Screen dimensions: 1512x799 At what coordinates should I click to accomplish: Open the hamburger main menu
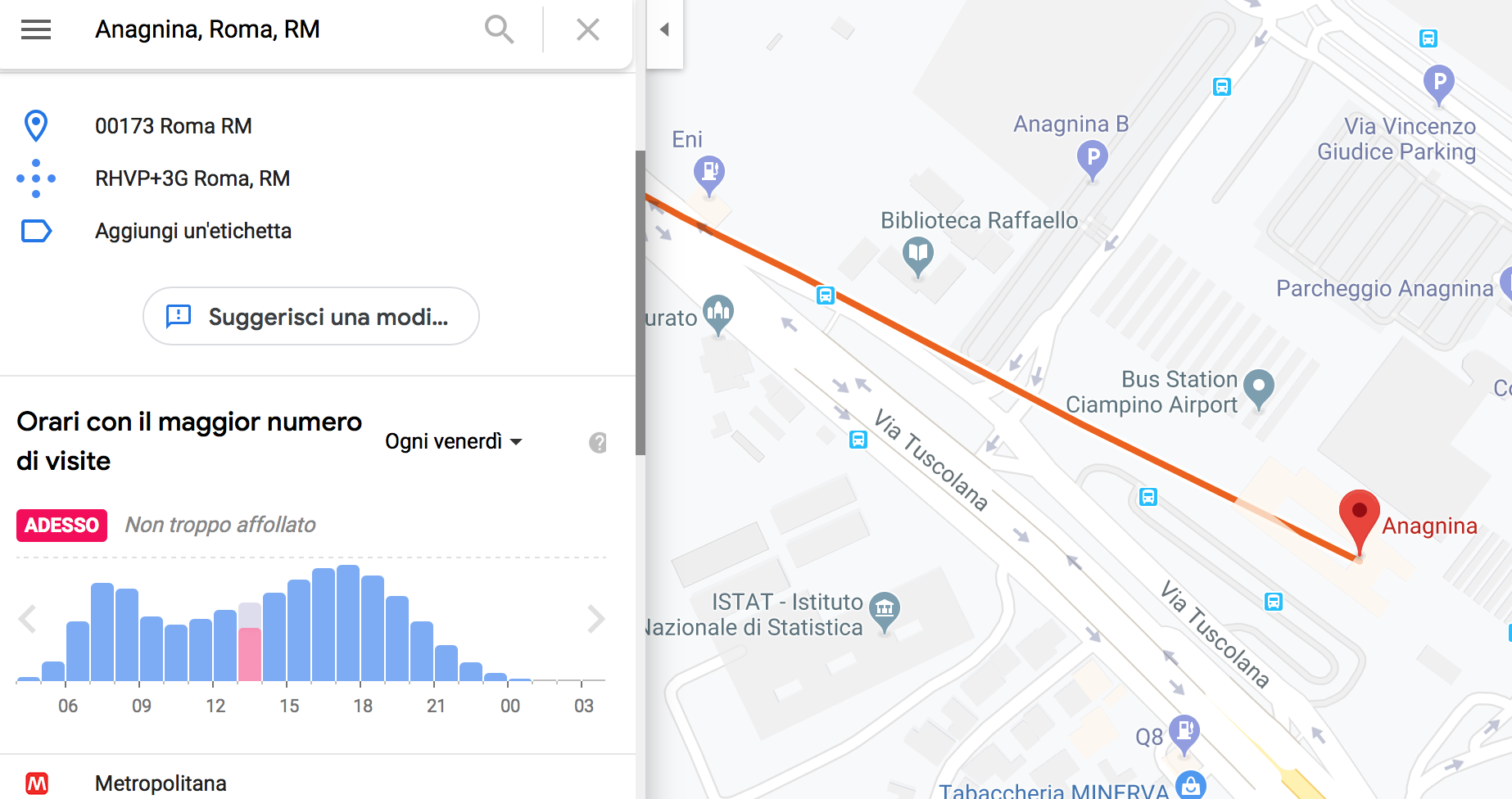pos(36,29)
